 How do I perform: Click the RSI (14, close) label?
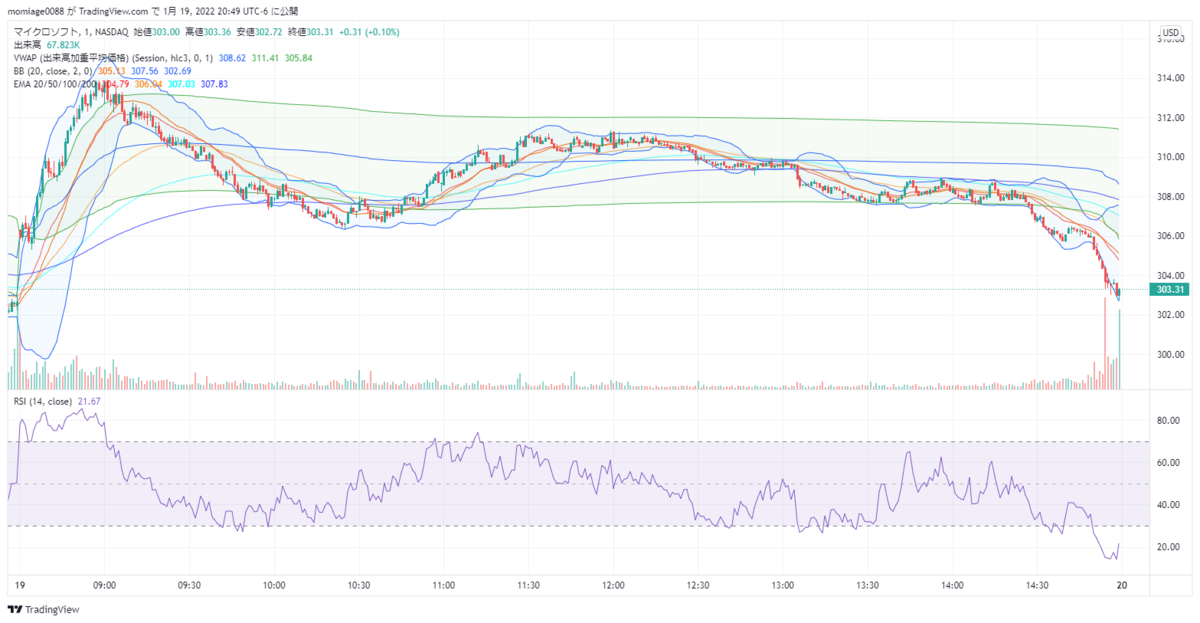pos(42,401)
